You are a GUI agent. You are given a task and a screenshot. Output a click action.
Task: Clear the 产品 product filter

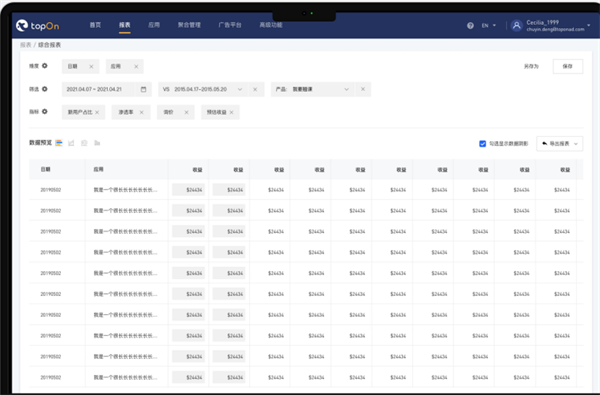[363, 89]
